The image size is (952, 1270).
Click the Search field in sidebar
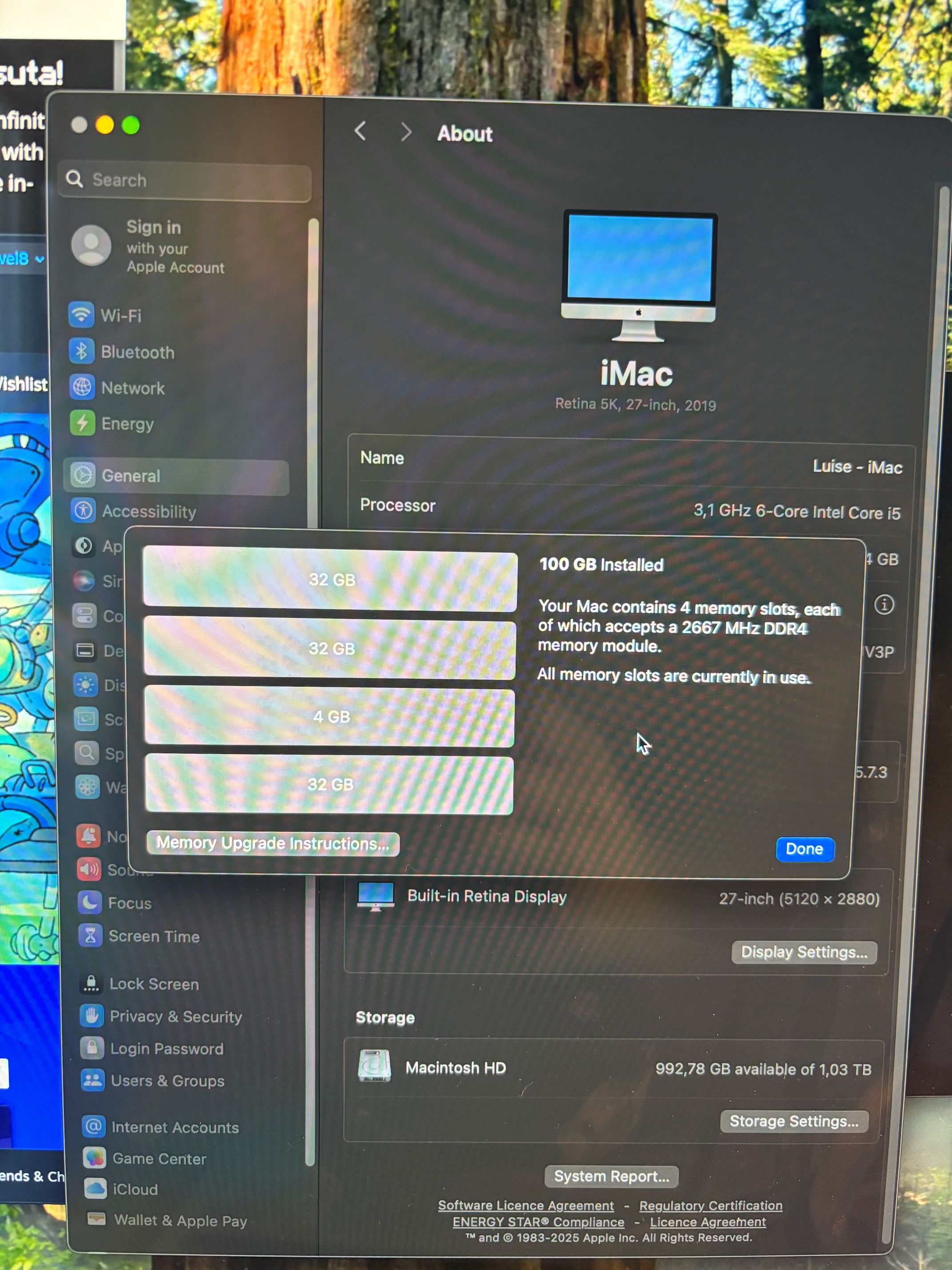[185, 180]
